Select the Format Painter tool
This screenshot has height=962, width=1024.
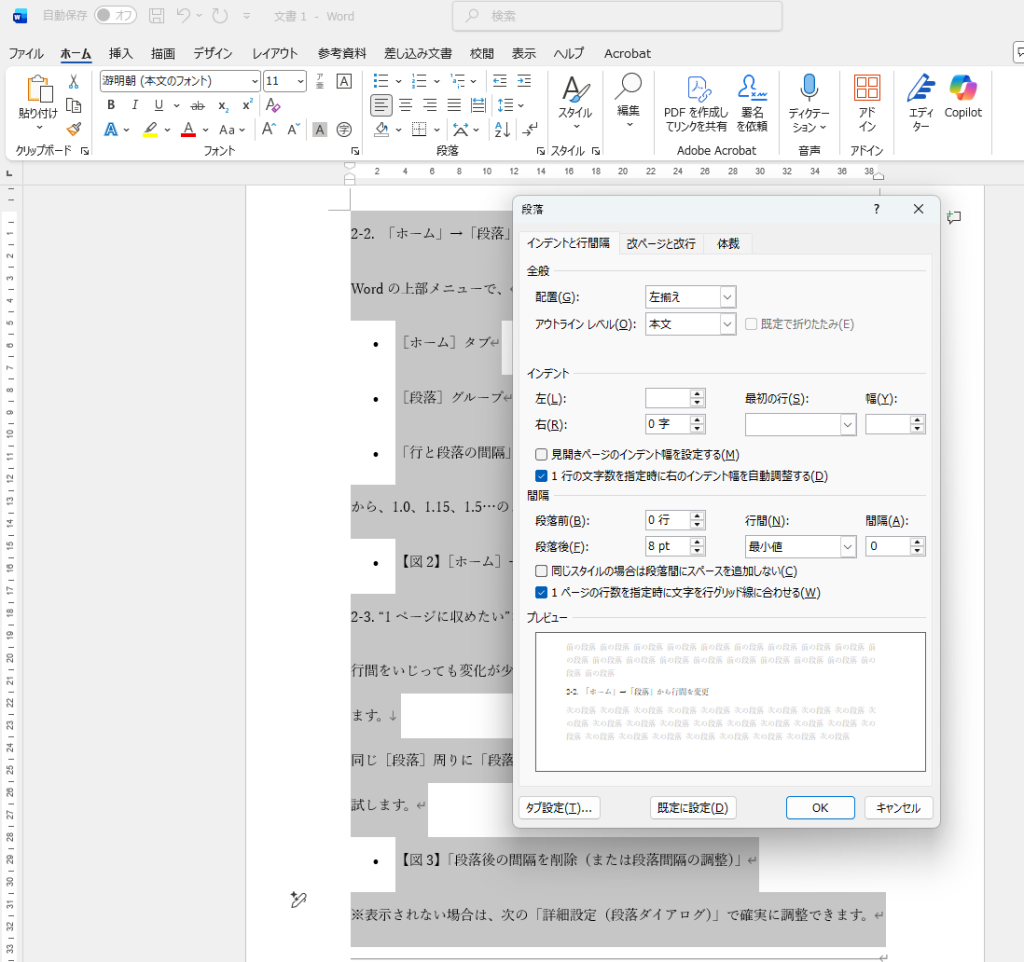[x=73, y=128]
